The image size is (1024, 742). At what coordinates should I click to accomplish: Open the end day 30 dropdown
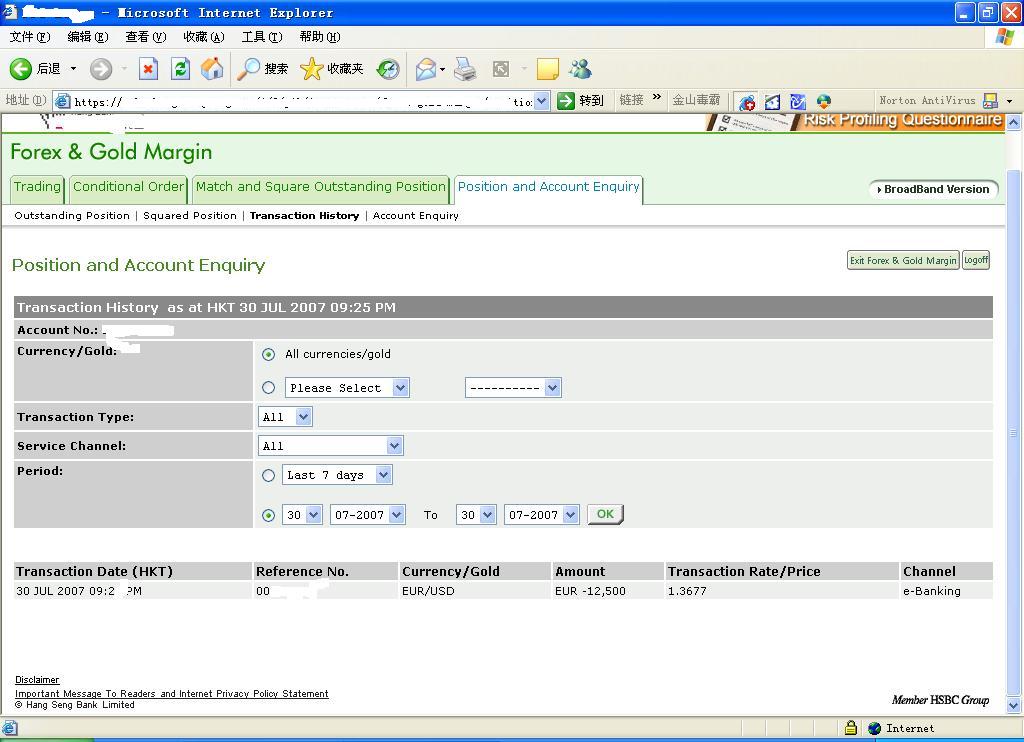(476, 515)
